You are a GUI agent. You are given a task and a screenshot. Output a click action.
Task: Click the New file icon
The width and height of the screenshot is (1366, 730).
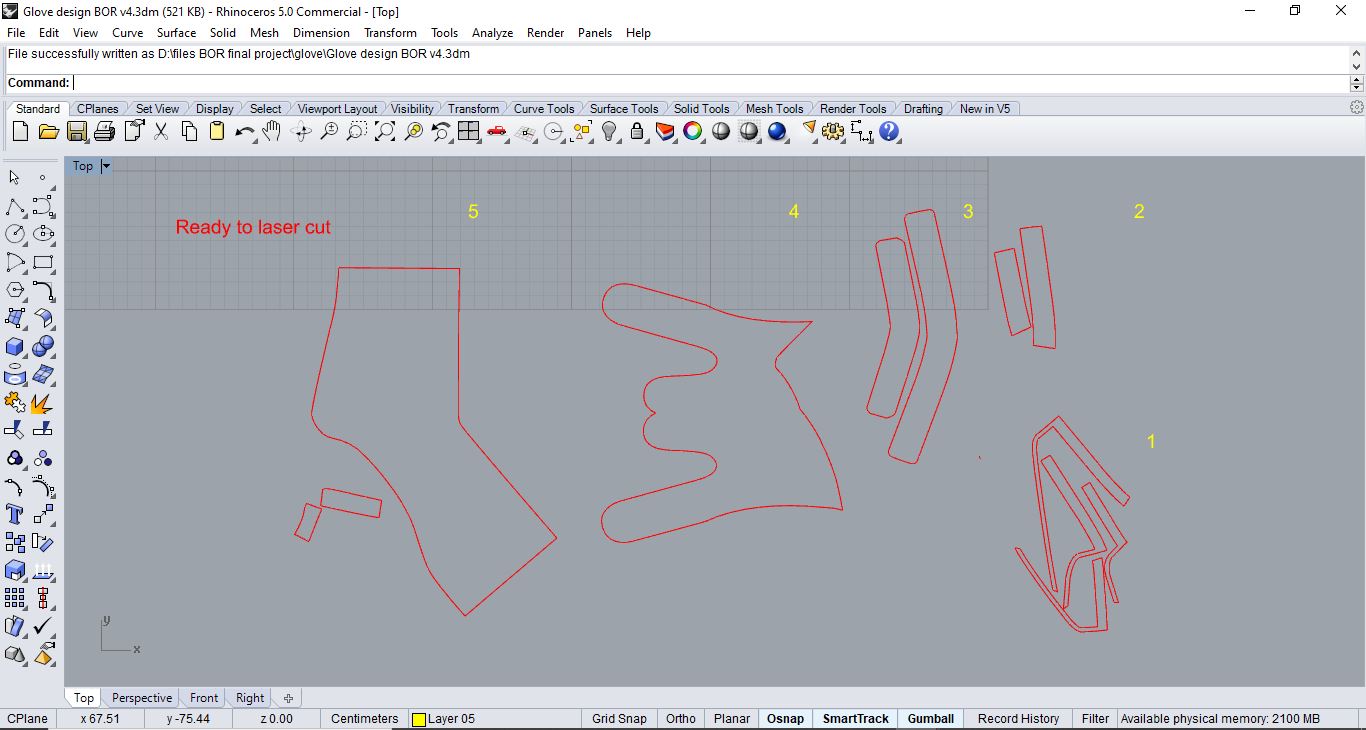pyautogui.click(x=20, y=131)
